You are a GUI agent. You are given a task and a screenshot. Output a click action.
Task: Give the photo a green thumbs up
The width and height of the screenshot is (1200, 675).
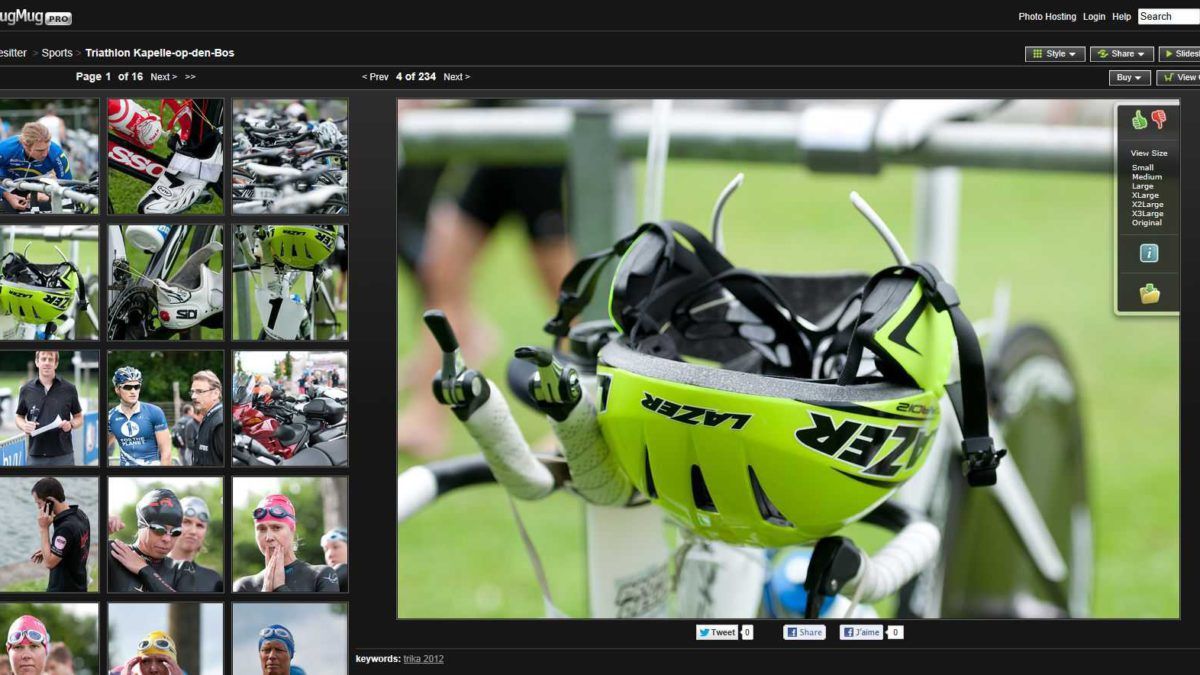click(x=1139, y=120)
